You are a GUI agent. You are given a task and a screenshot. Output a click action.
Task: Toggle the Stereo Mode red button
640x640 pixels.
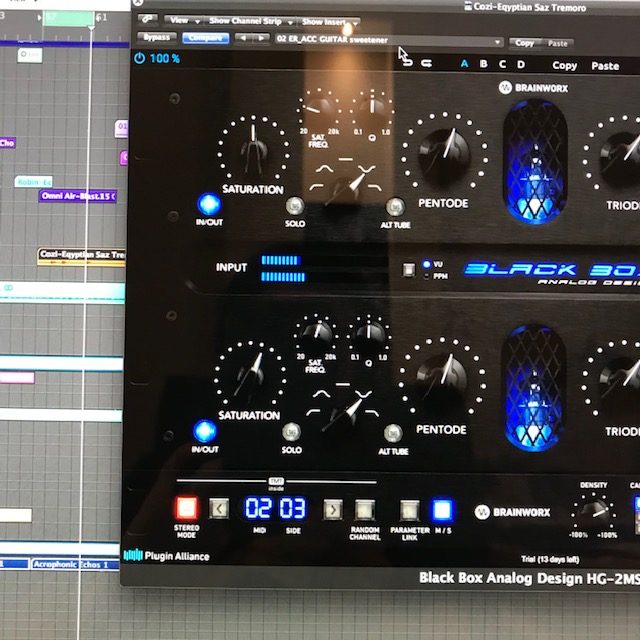186,508
